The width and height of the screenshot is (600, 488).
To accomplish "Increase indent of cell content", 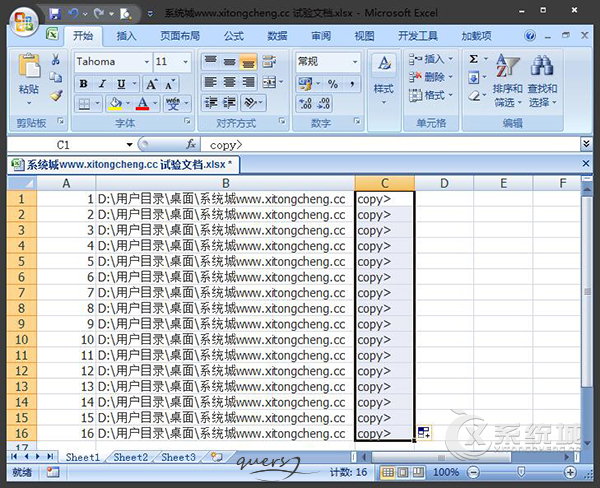I will click(230, 103).
